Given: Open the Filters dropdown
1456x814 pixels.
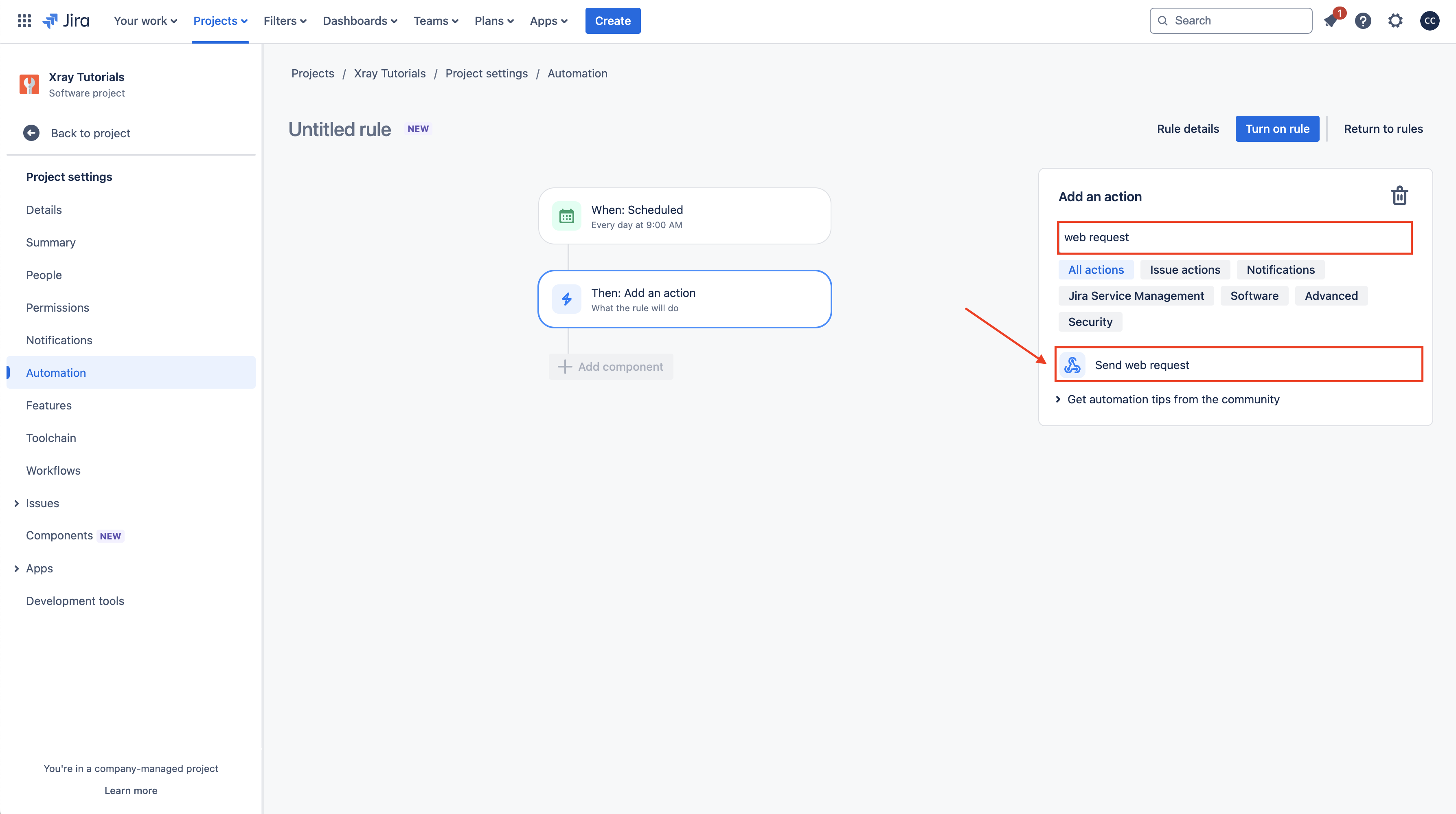Looking at the screenshot, I should [285, 21].
